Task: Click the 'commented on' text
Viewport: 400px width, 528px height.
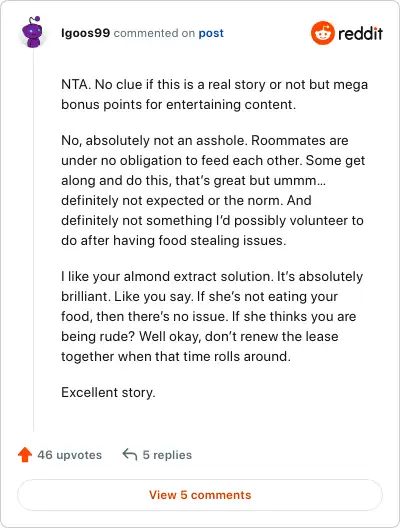Action: point(154,33)
